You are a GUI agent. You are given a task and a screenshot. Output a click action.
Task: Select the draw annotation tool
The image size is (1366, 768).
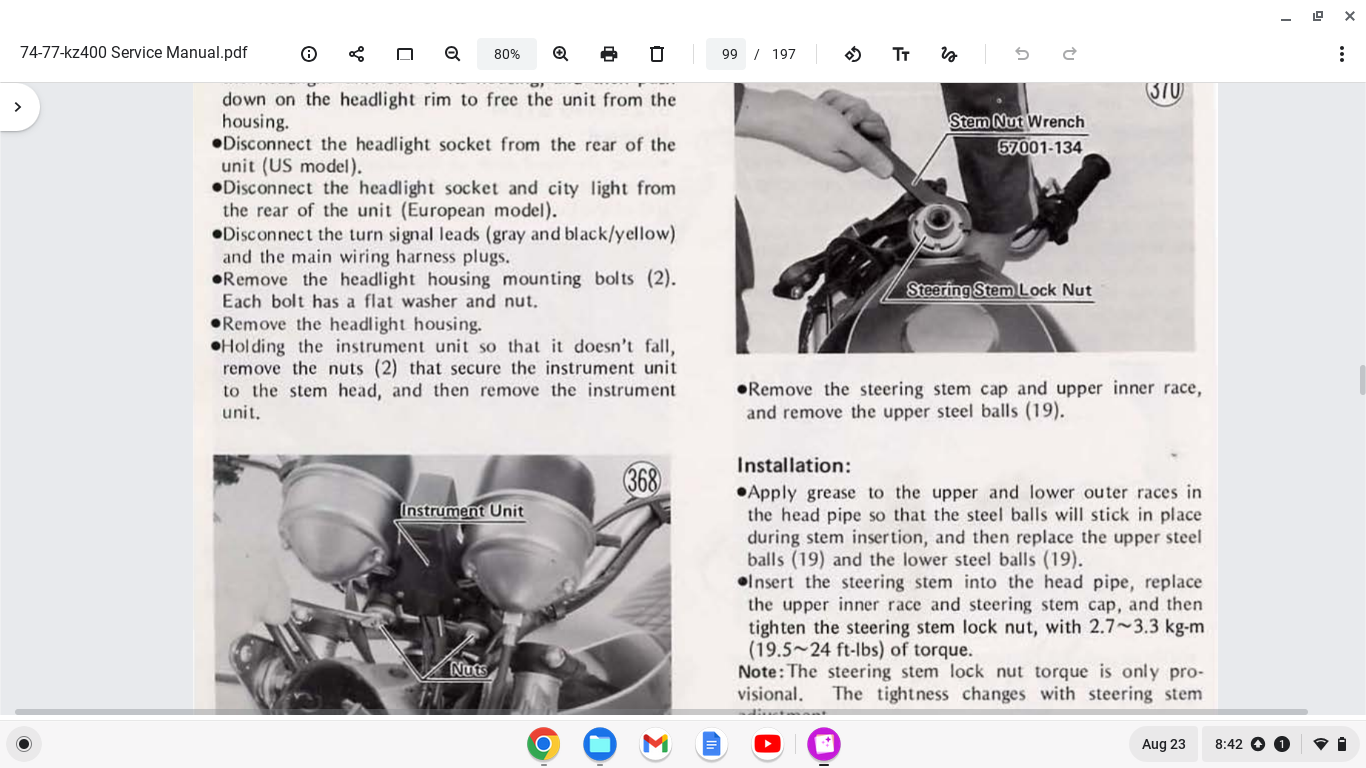pos(949,54)
